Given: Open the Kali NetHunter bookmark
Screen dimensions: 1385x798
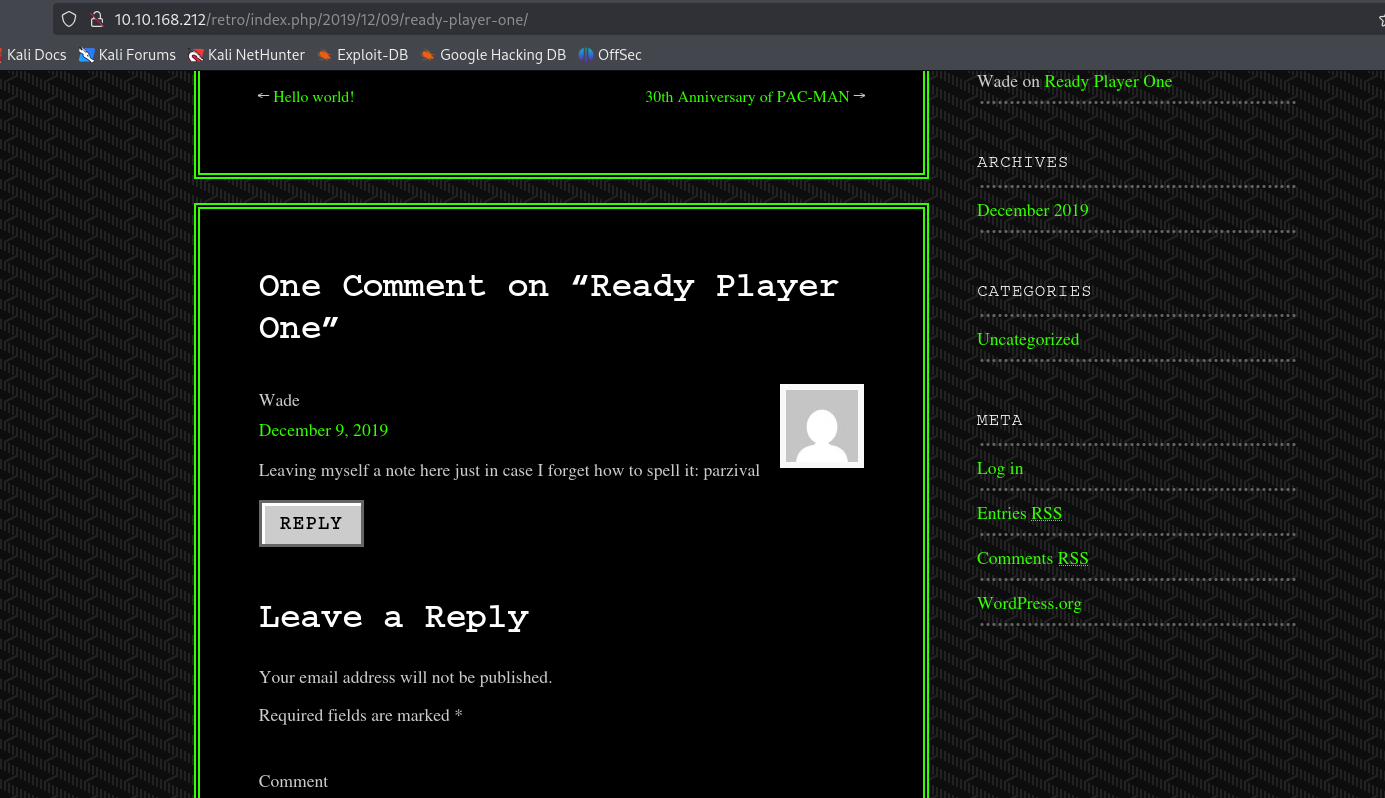Looking at the screenshot, I should coord(247,55).
